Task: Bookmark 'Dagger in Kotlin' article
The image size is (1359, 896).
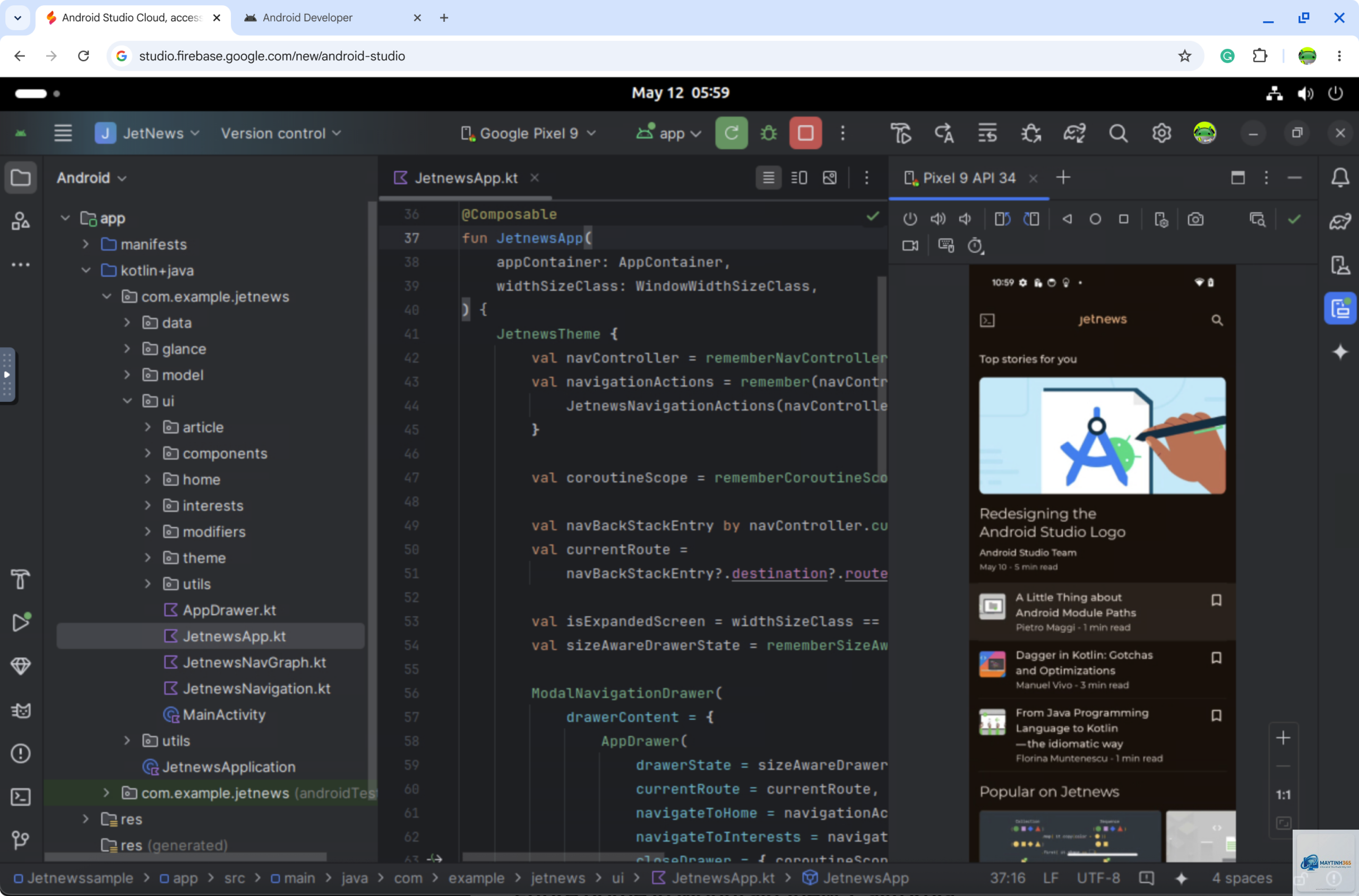Action: [1216, 658]
